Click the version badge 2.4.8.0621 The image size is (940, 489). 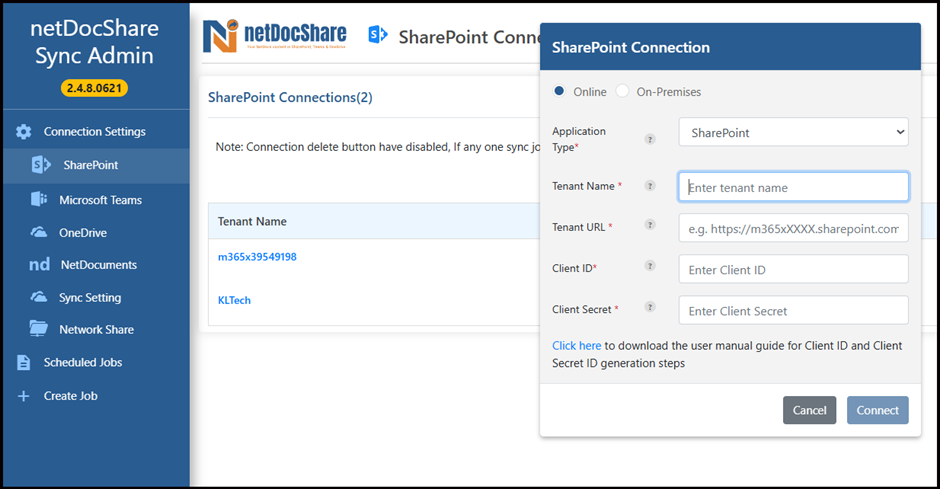[94, 88]
